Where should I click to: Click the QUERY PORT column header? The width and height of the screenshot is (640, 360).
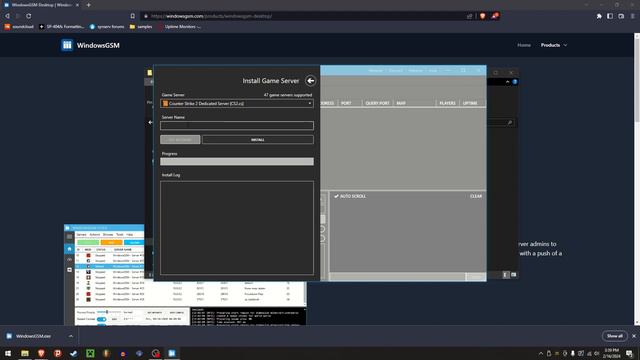377,103
